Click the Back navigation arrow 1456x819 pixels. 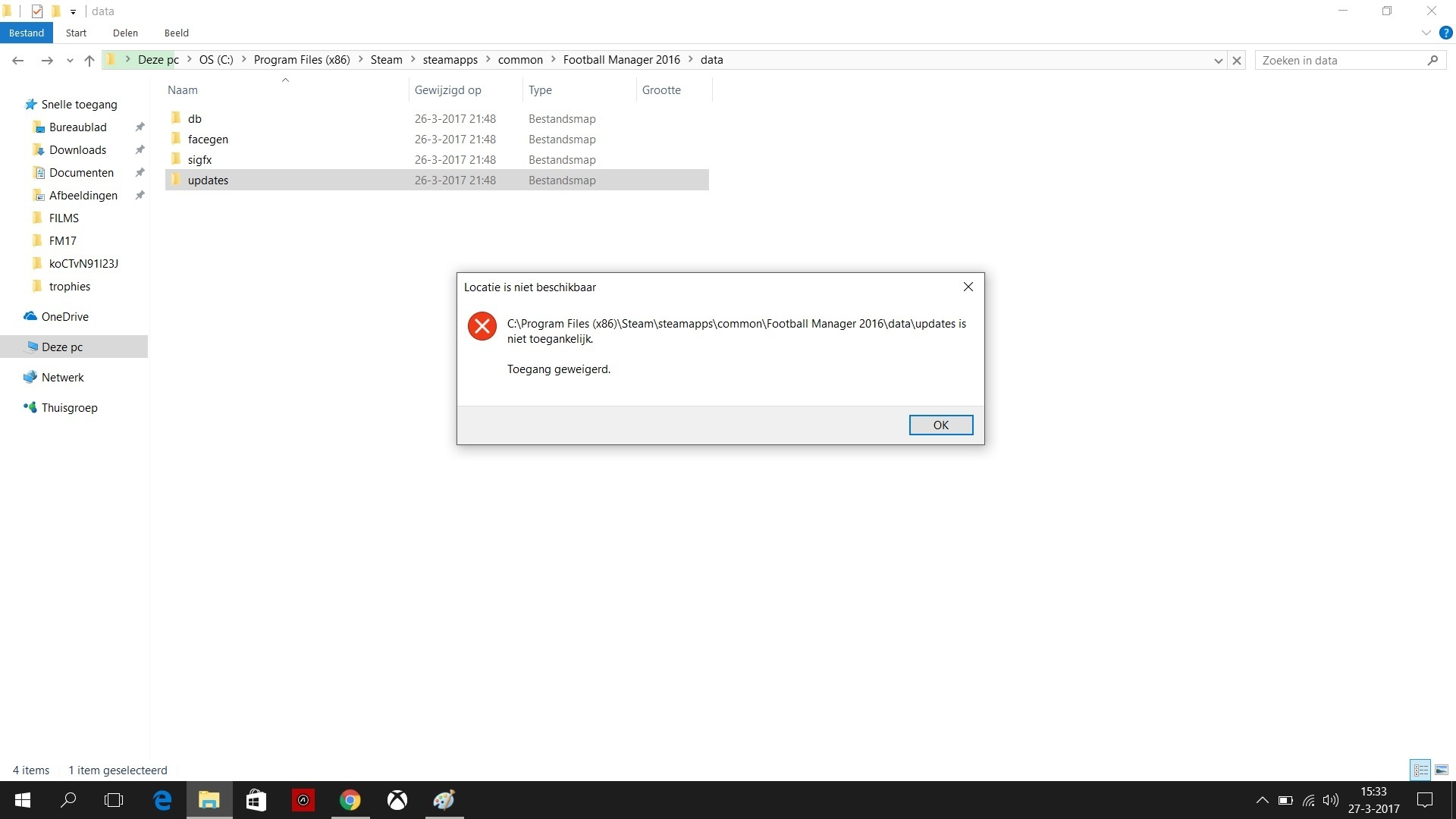click(18, 61)
